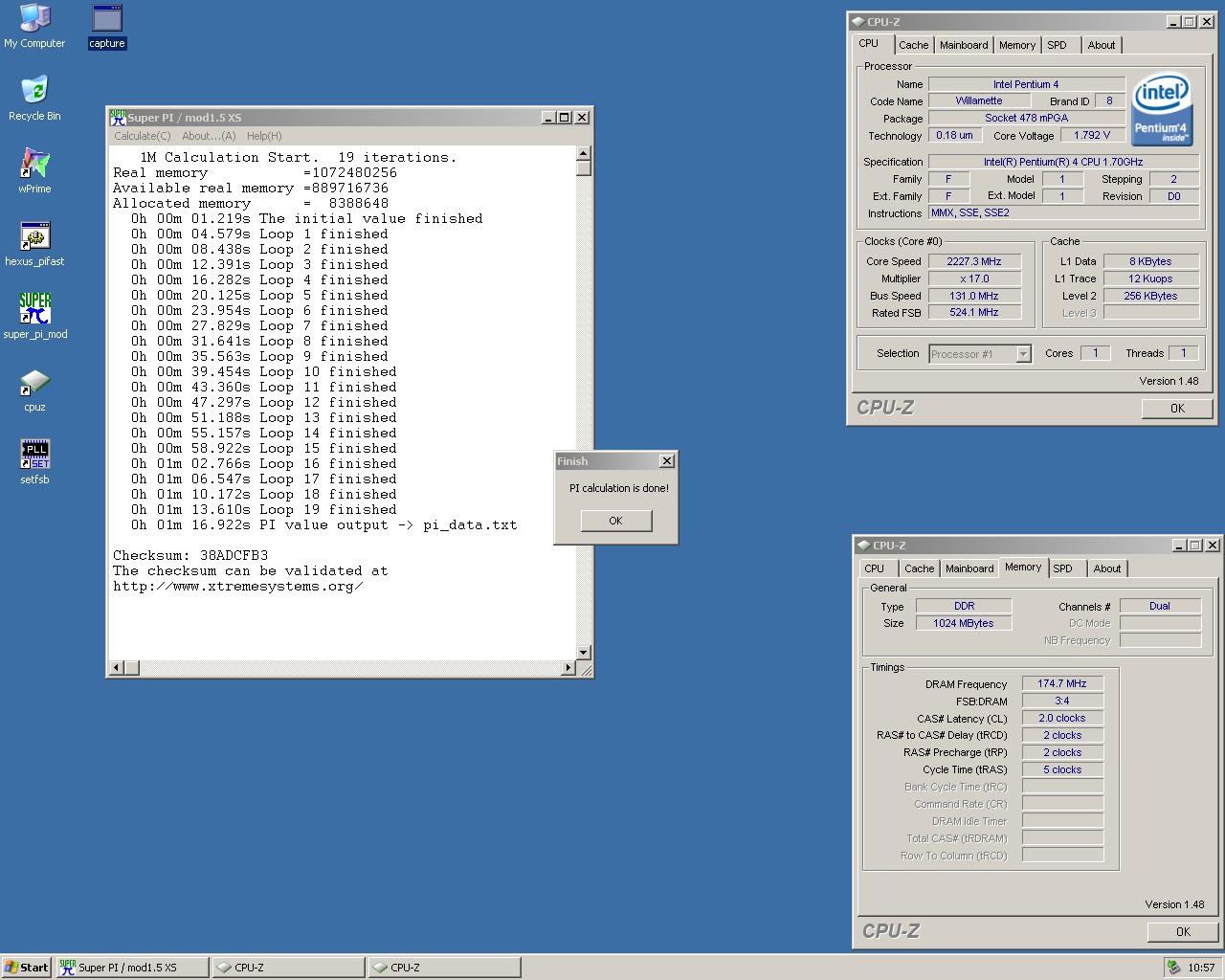The width and height of the screenshot is (1225, 980).
Task: Click Super PI vertical scrollbar down arrow
Action: tap(583, 652)
